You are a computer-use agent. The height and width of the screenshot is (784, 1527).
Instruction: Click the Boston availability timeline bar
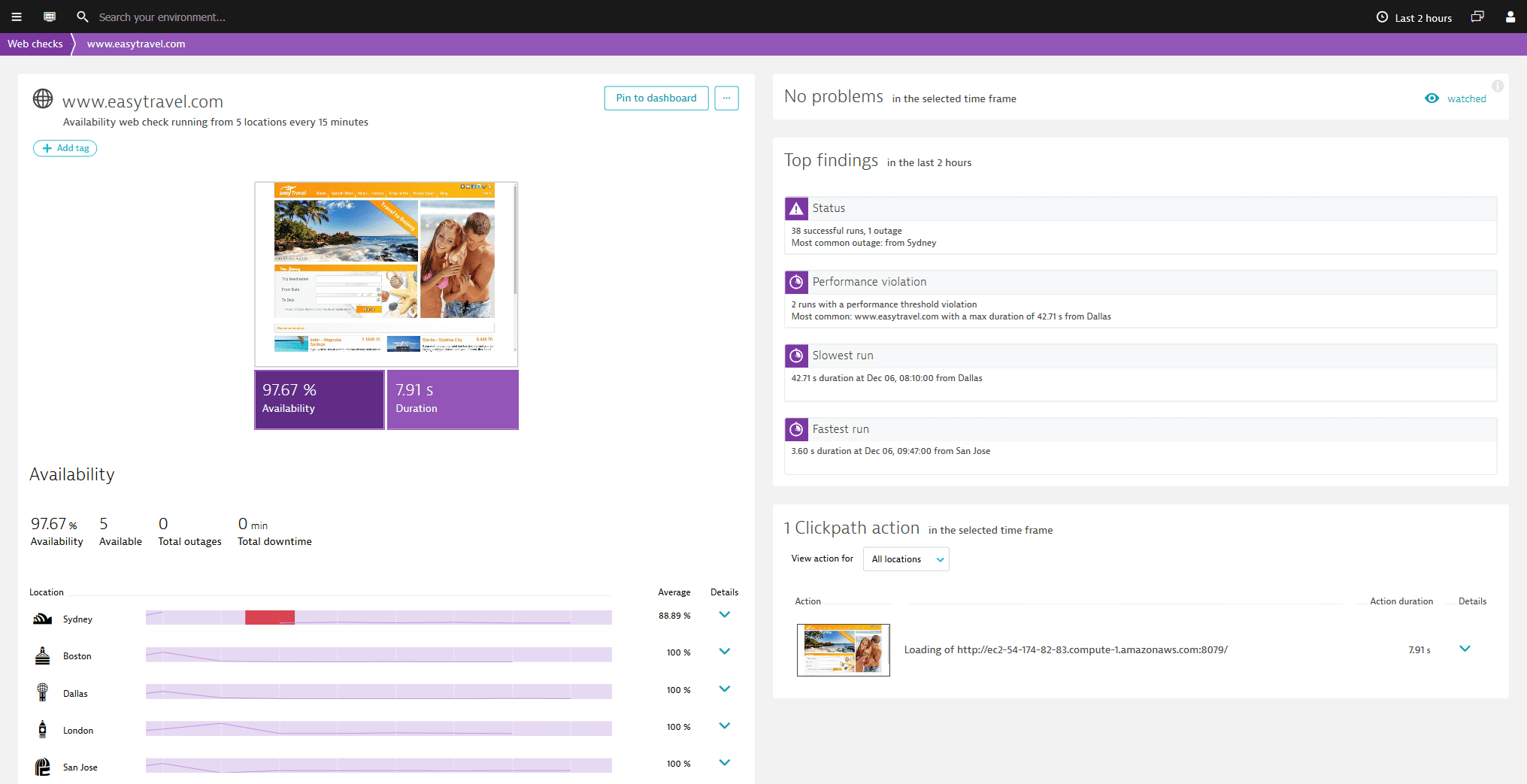379,655
